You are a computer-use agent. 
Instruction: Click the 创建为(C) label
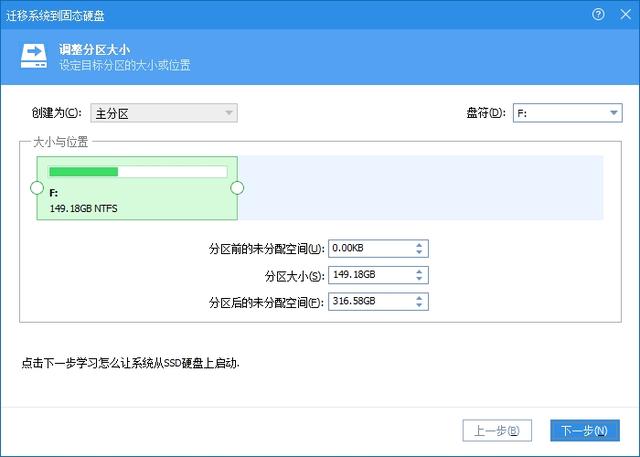point(57,113)
